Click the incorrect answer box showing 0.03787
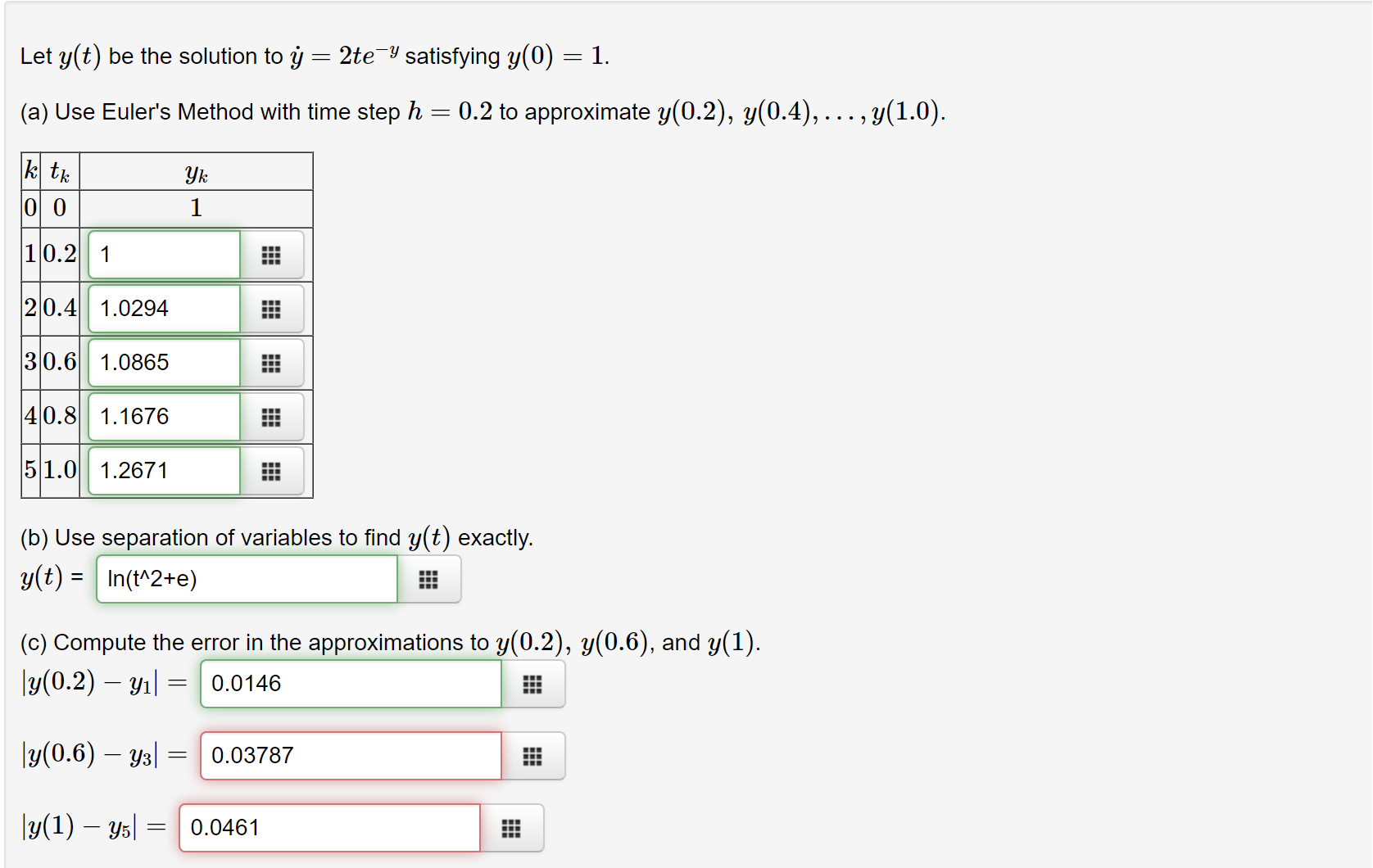This screenshot has height=868, width=1373. coord(350,756)
